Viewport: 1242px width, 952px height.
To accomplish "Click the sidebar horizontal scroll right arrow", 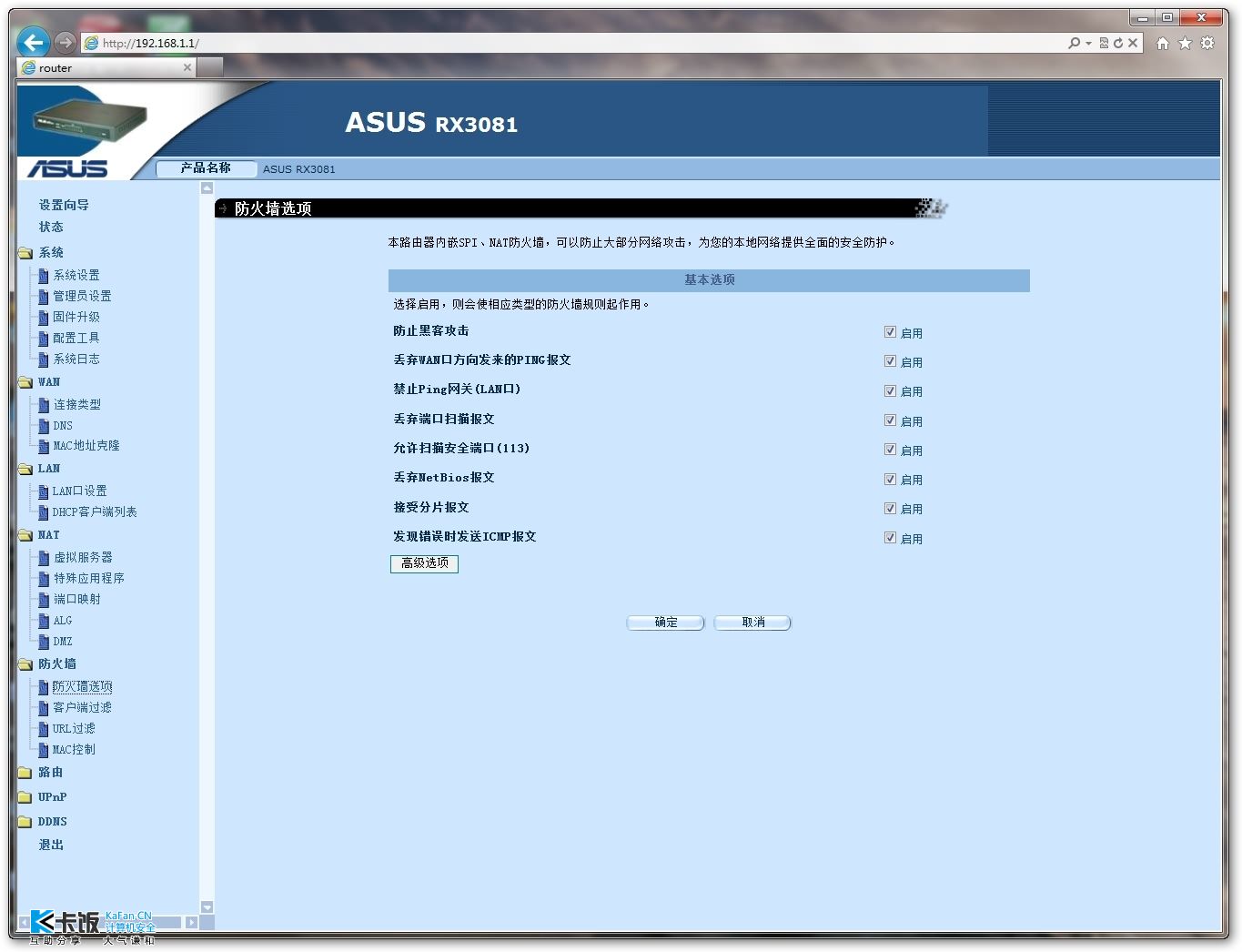I will [191, 923].
